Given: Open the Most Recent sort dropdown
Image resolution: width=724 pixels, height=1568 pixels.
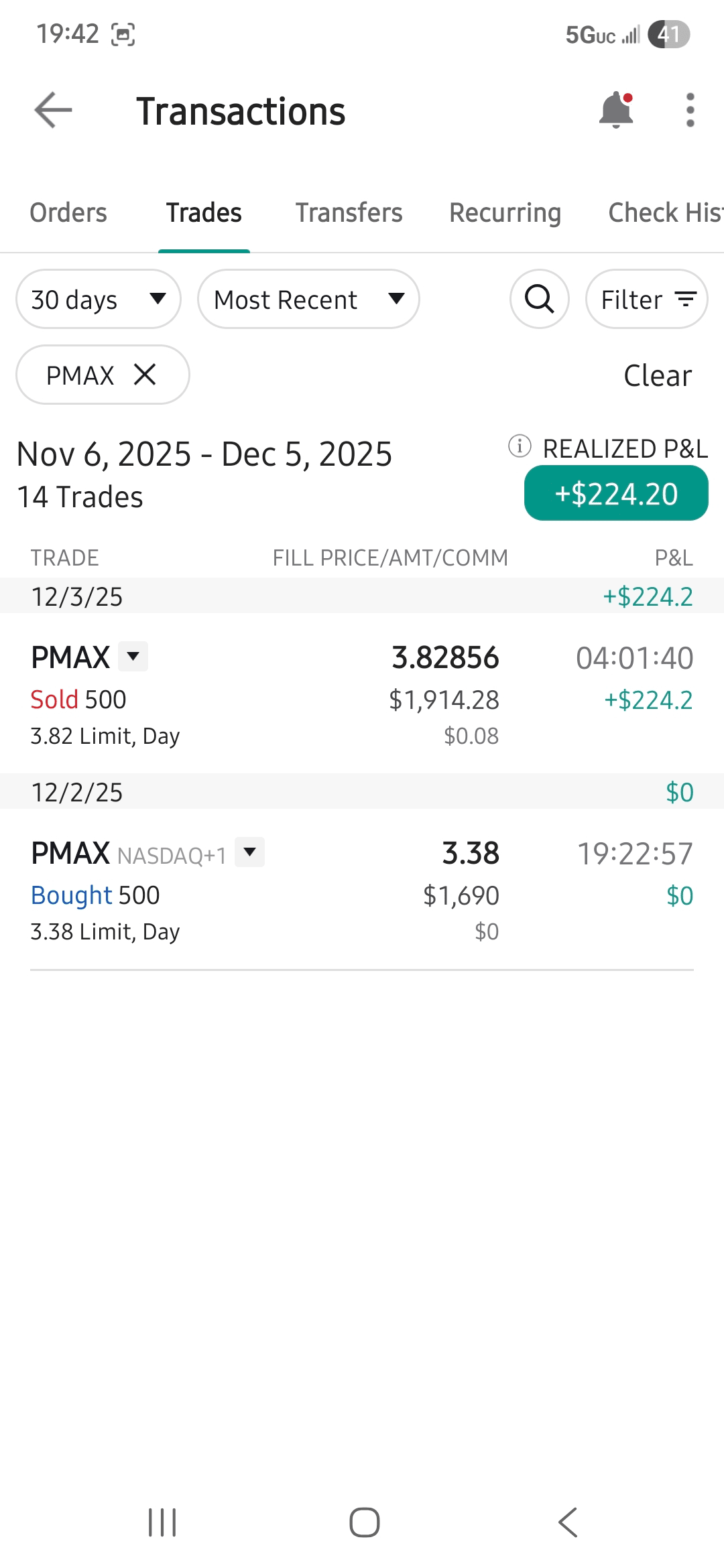Looking at the screenshot, I should click(x=308, y=300).
